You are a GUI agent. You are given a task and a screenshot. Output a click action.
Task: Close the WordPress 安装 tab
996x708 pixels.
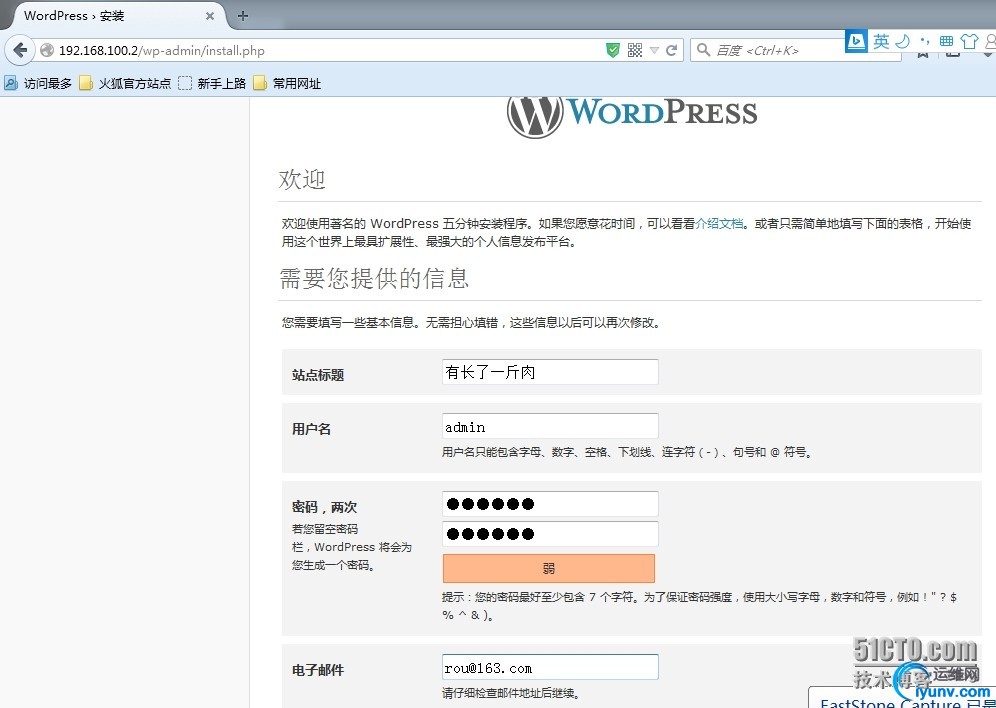tap(210, 17)
